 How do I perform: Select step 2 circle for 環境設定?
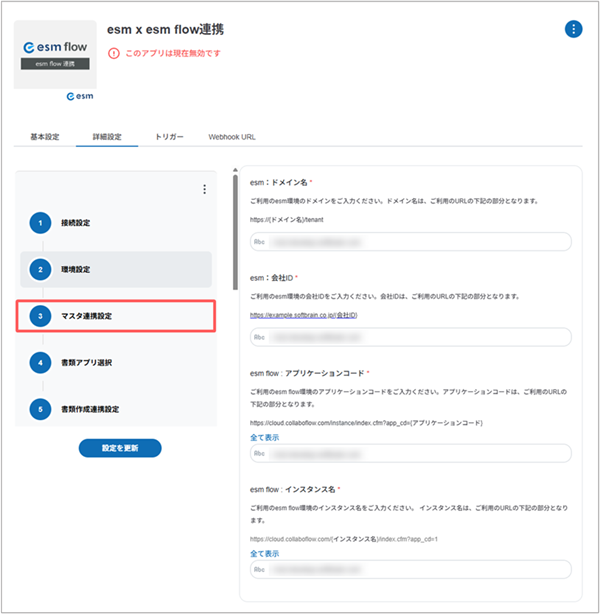pyautogui.click(x=40, y=269)
